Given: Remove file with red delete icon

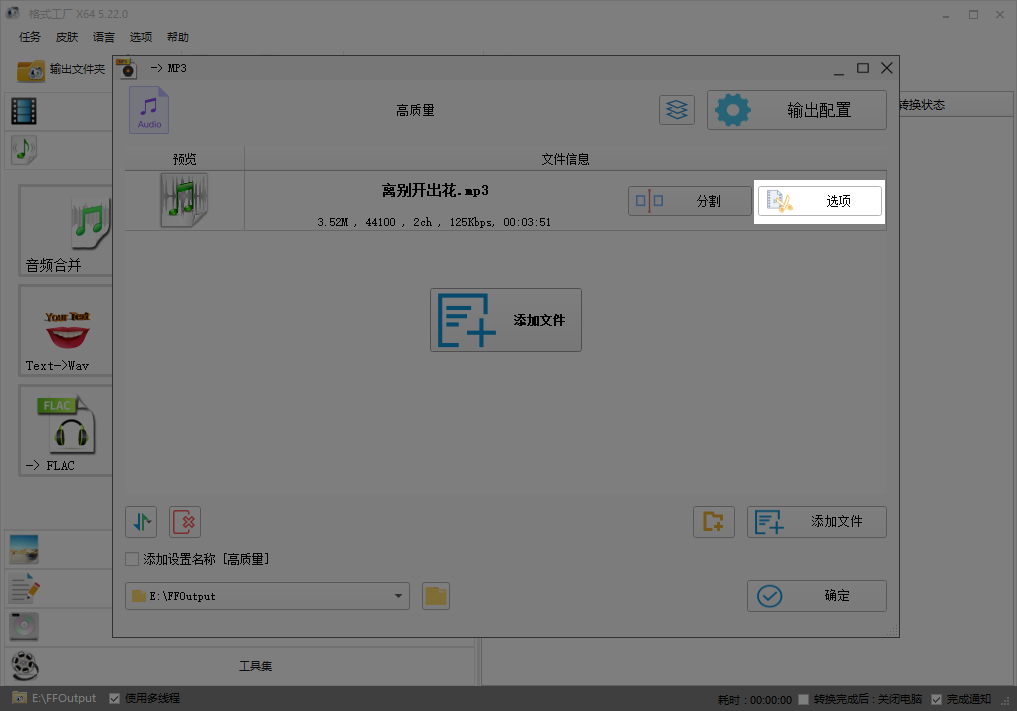Looking at the screenshot, I should [185, 522].
